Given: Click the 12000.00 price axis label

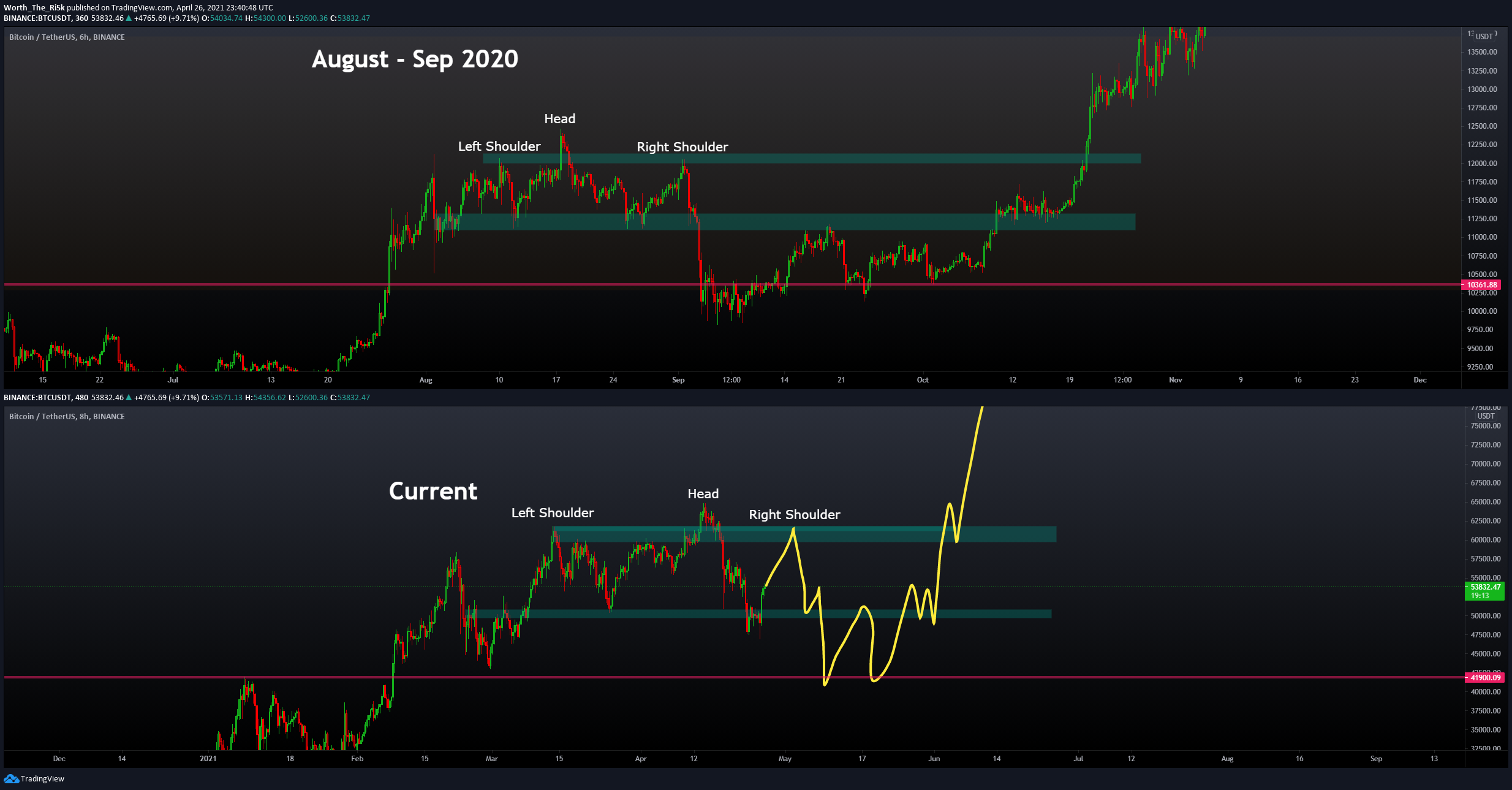Looking at the screenshot, I should [1482, 164].
